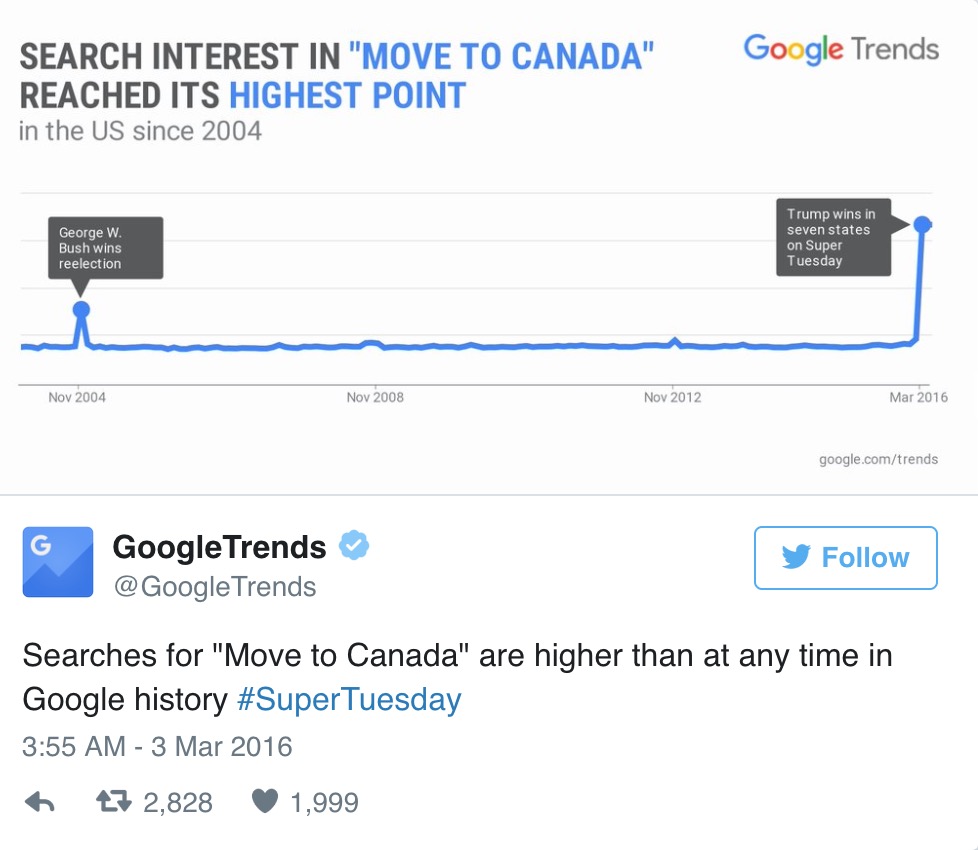The width and height of the screenshot is (978, 850).
Task: Click the George W. Bush reelection annotation
Action: [x=105, y=248]
